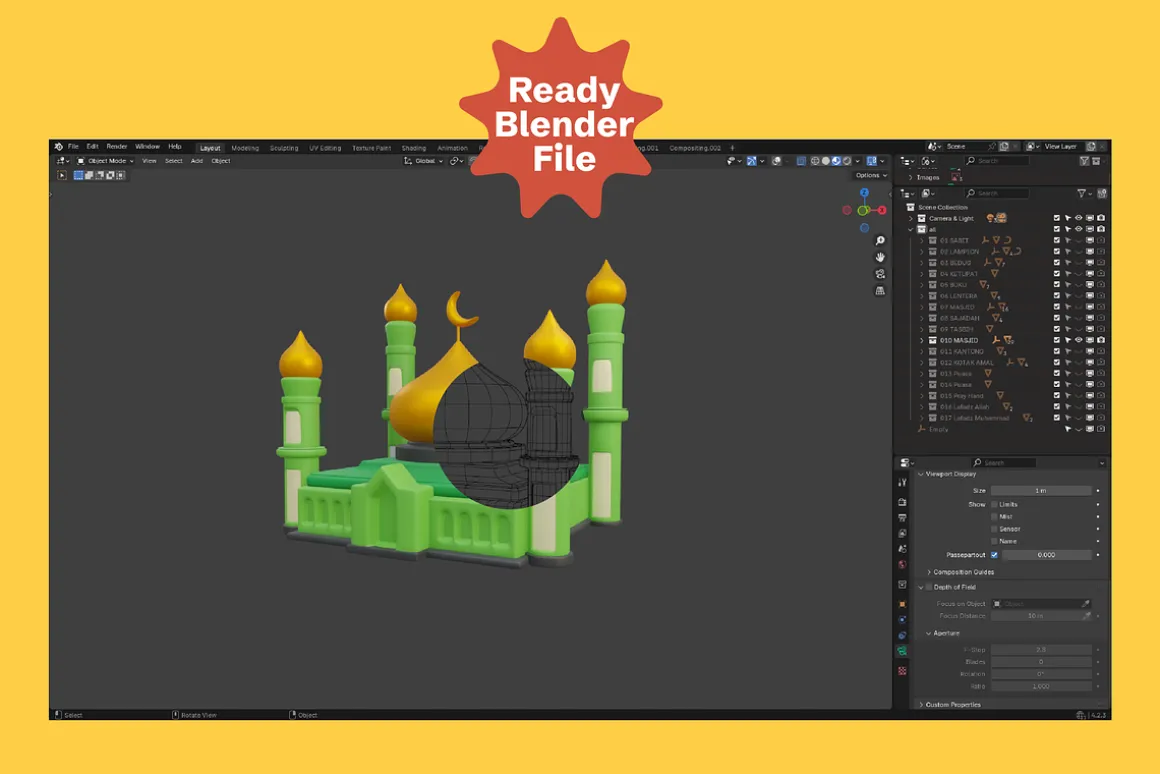Open the viewport Object menu
1160x774 pixels.
220,161
